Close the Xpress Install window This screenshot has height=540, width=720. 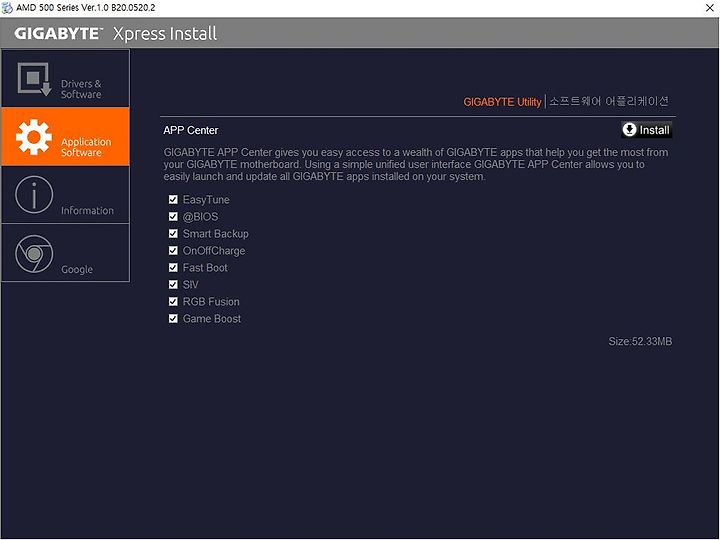(709, 8)
